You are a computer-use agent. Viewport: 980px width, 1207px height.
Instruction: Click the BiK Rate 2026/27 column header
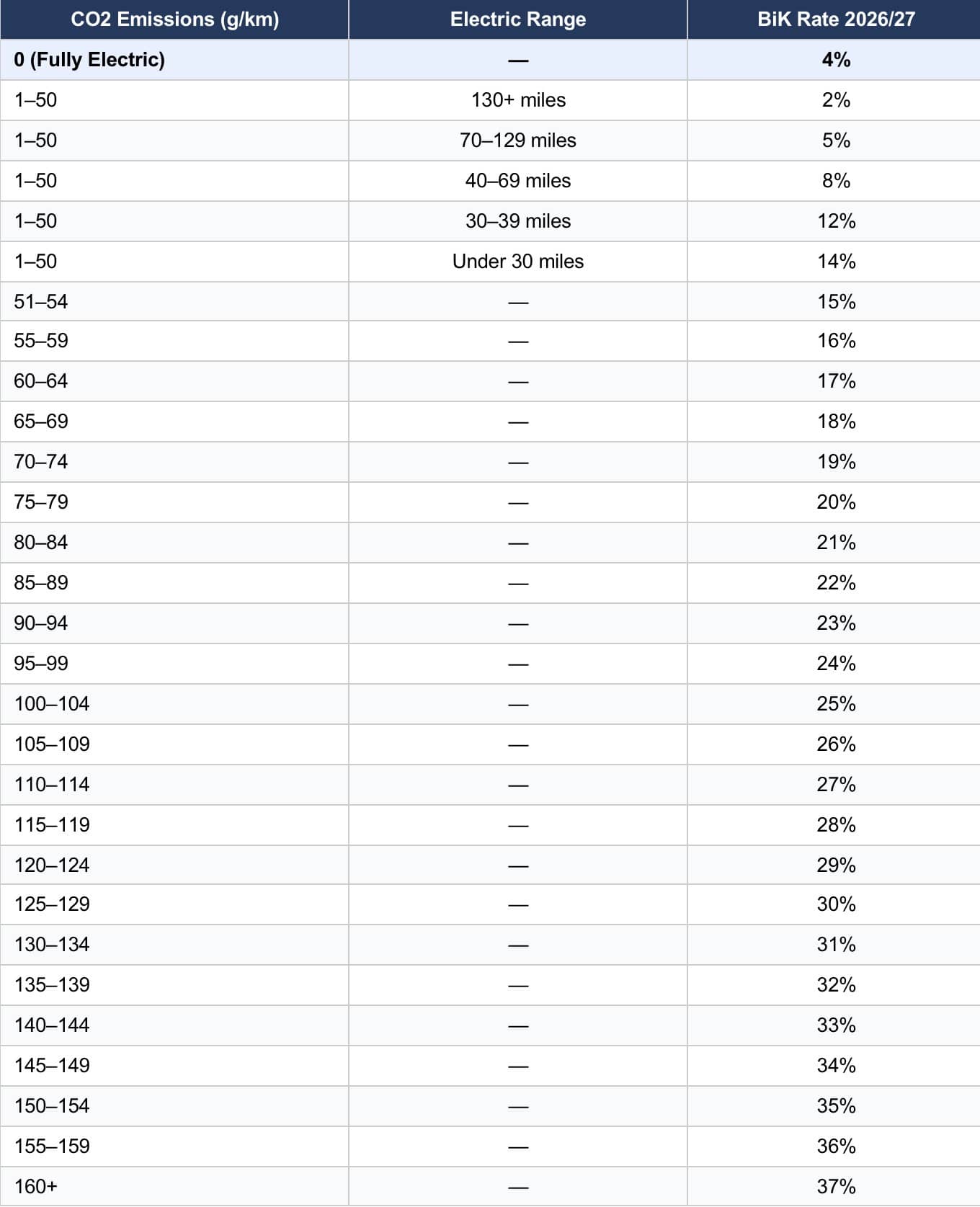(836, 19)
